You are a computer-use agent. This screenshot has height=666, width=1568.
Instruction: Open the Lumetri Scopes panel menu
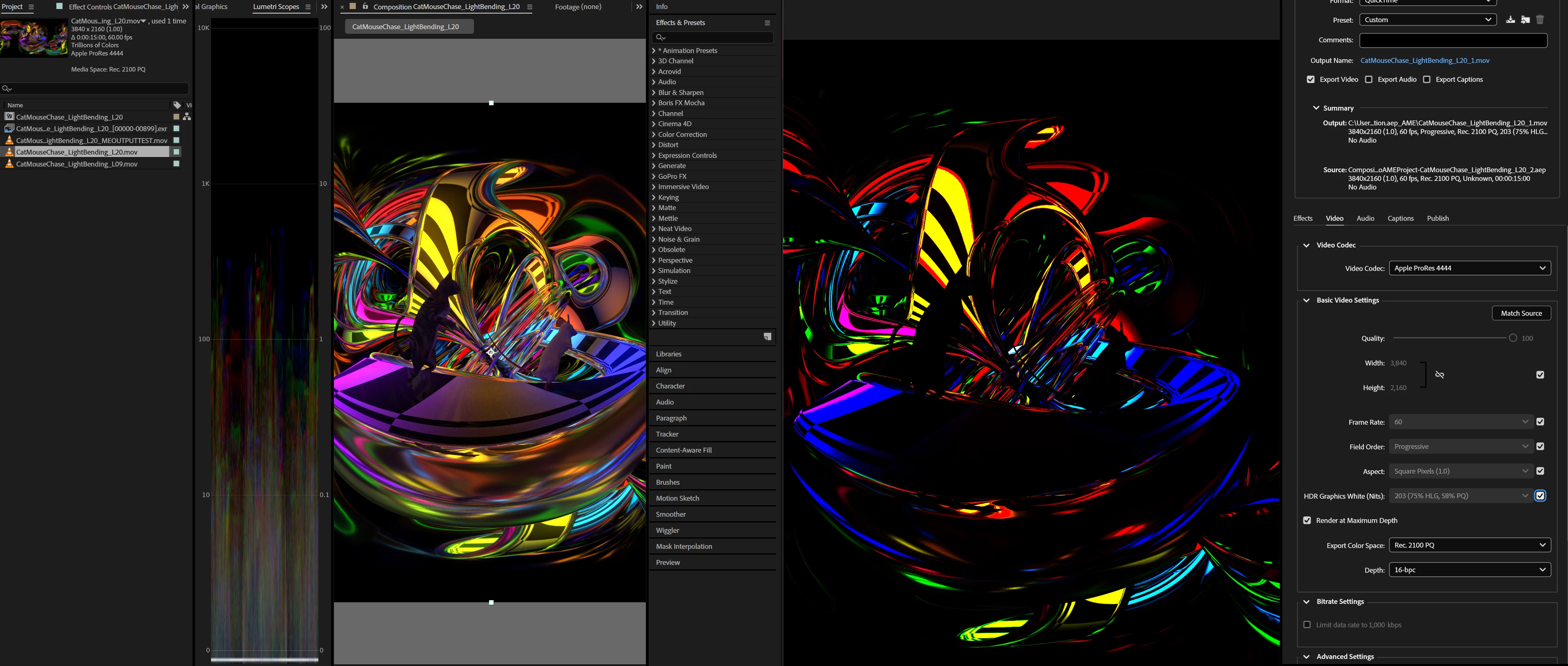(307, 7)
